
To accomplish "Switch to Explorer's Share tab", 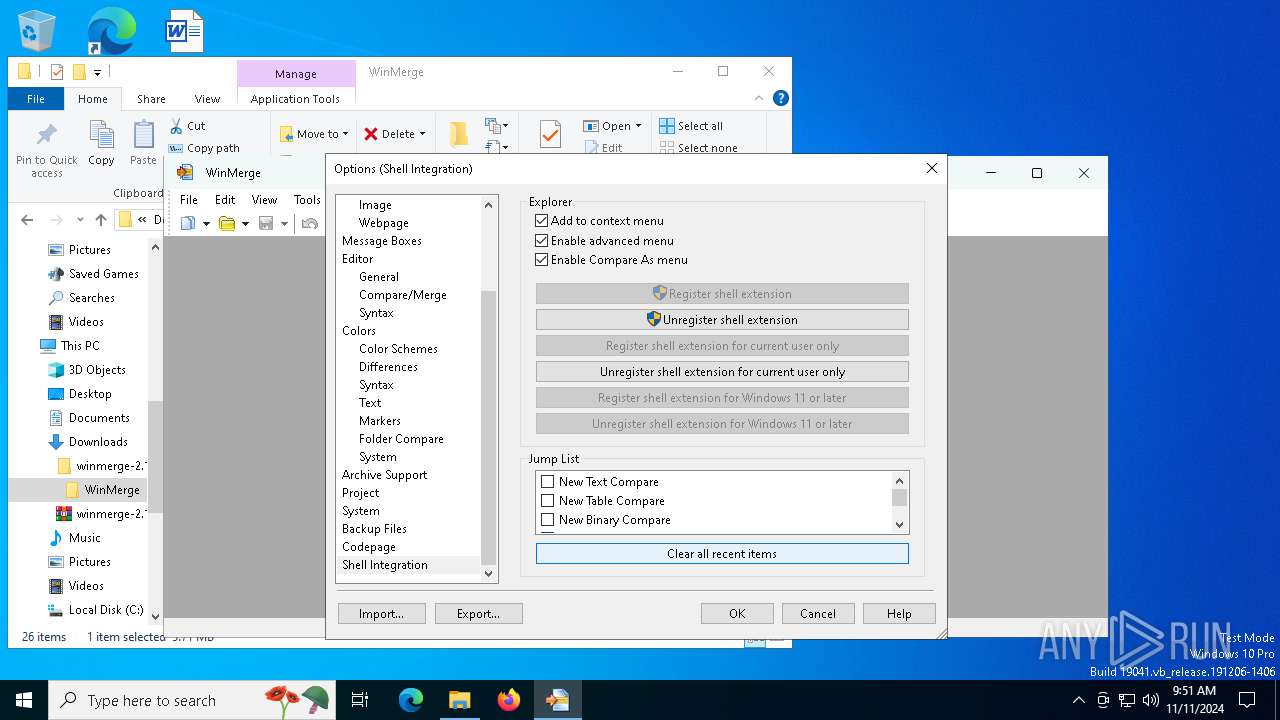I will (151, 99).
